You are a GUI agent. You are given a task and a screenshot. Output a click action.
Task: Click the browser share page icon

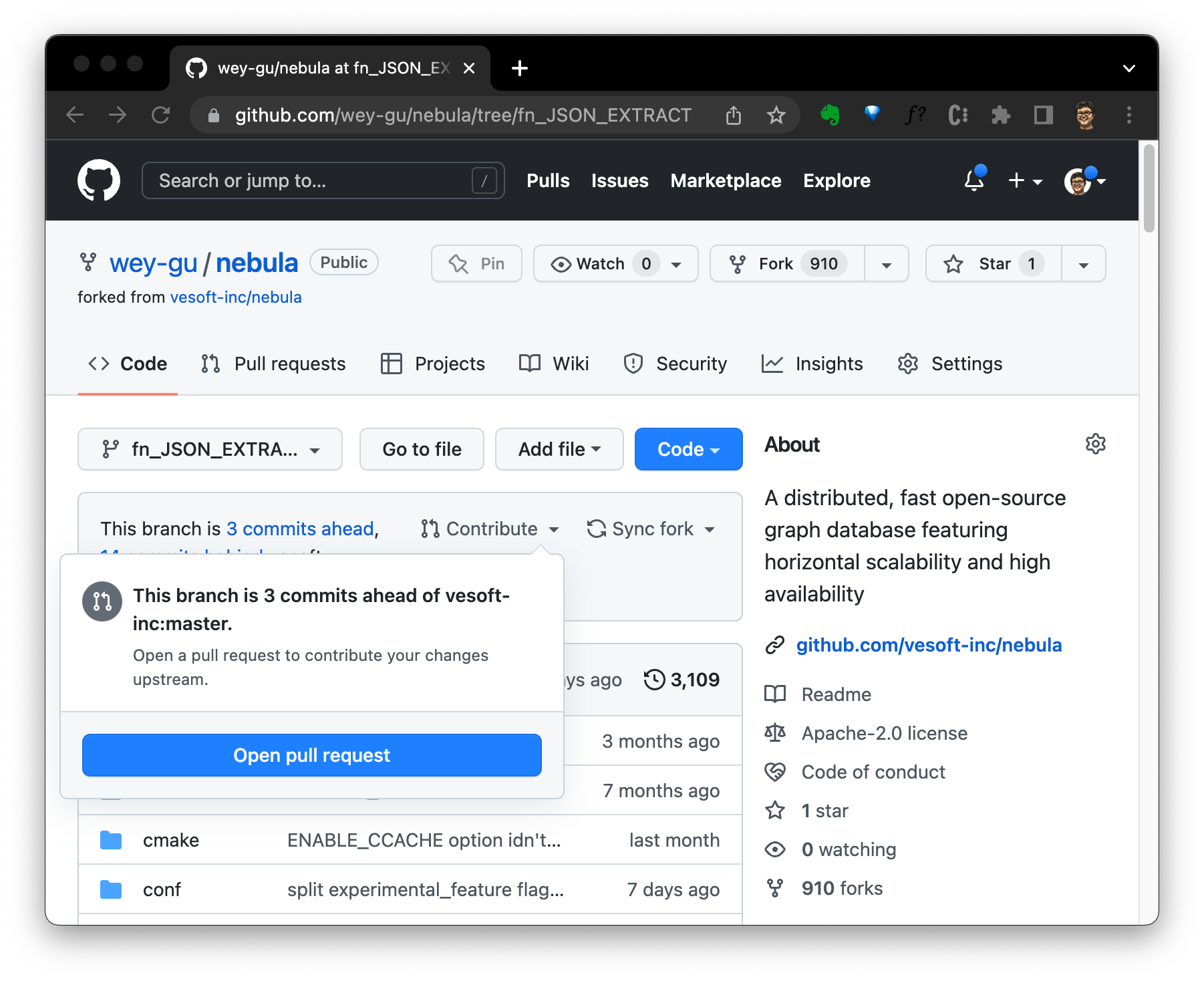[x=734, y=115]
